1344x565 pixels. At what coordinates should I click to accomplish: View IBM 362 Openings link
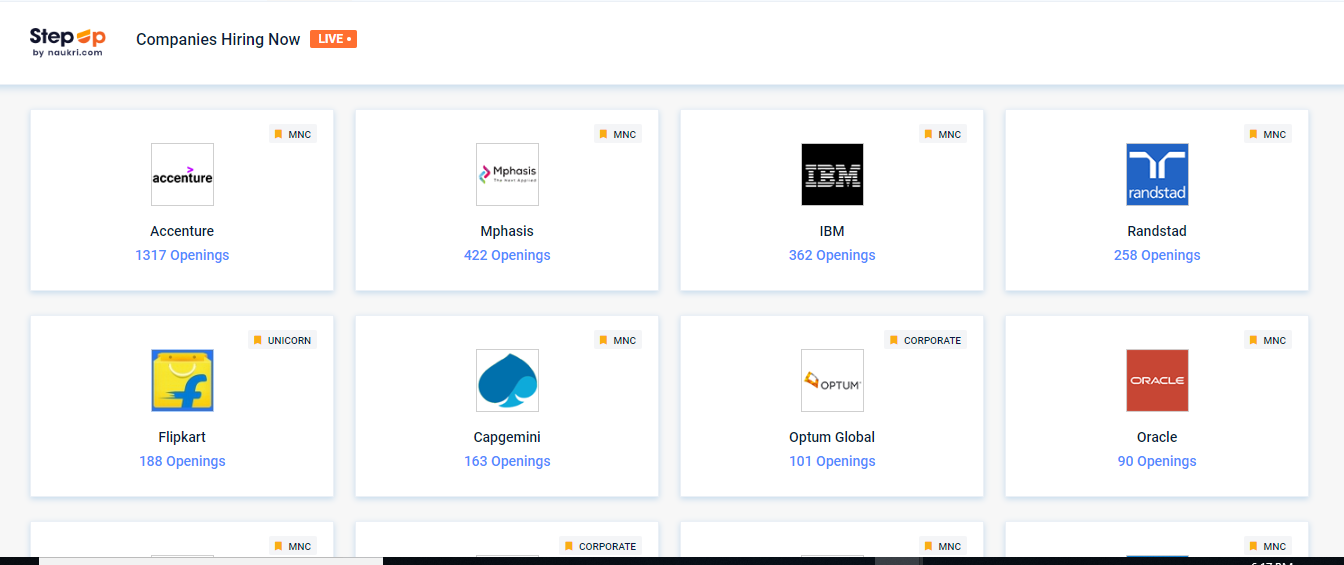tap(832, 255)
